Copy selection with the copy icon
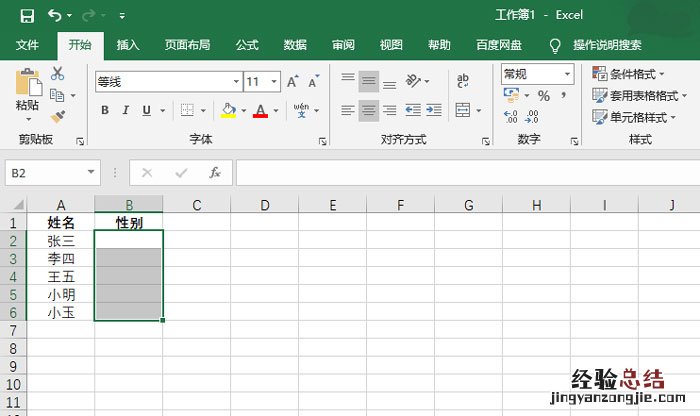The width and height of the screenshot is (700, 416). pos(57,95)
